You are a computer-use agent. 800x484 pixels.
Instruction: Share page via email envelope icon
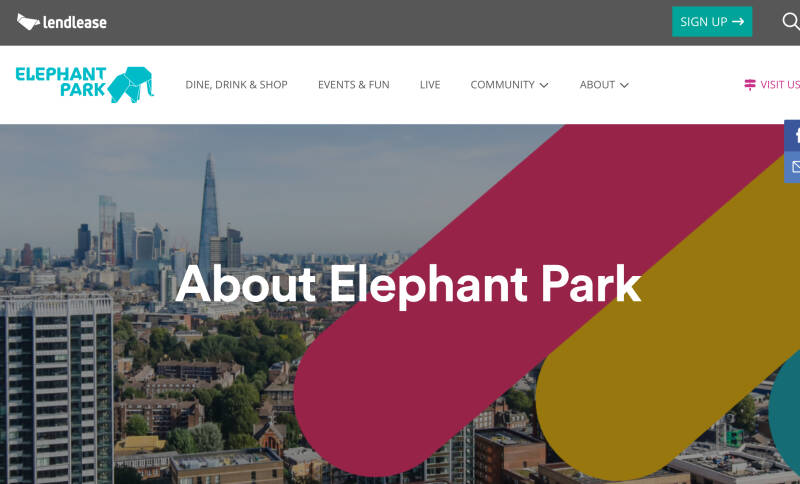792,167
